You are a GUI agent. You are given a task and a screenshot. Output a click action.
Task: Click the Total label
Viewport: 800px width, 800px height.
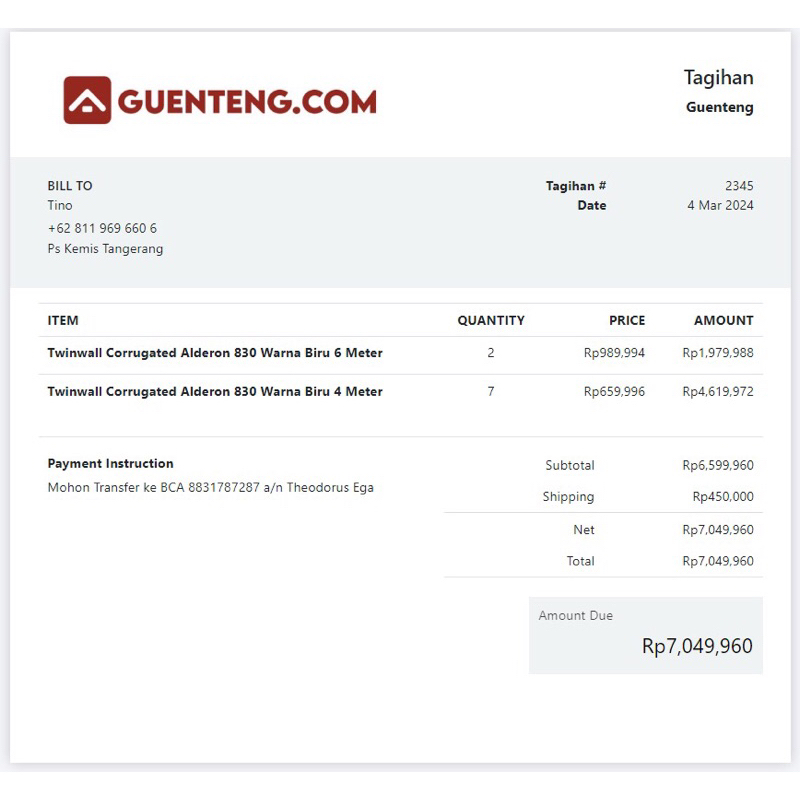point(580,561)
